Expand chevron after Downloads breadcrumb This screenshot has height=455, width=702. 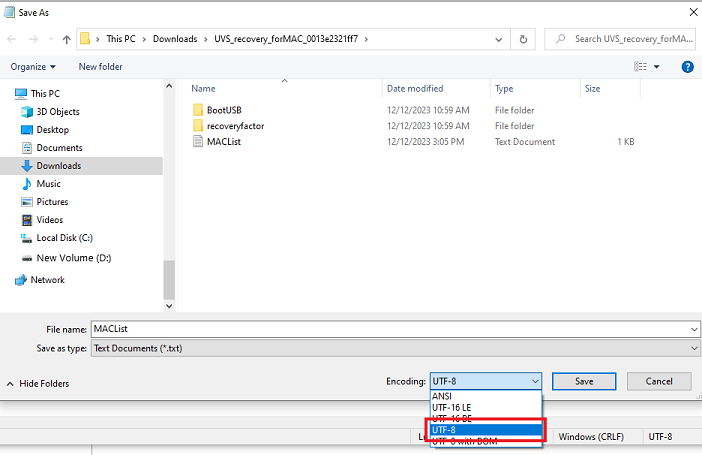pyautogui.click(x=205, y=39)
